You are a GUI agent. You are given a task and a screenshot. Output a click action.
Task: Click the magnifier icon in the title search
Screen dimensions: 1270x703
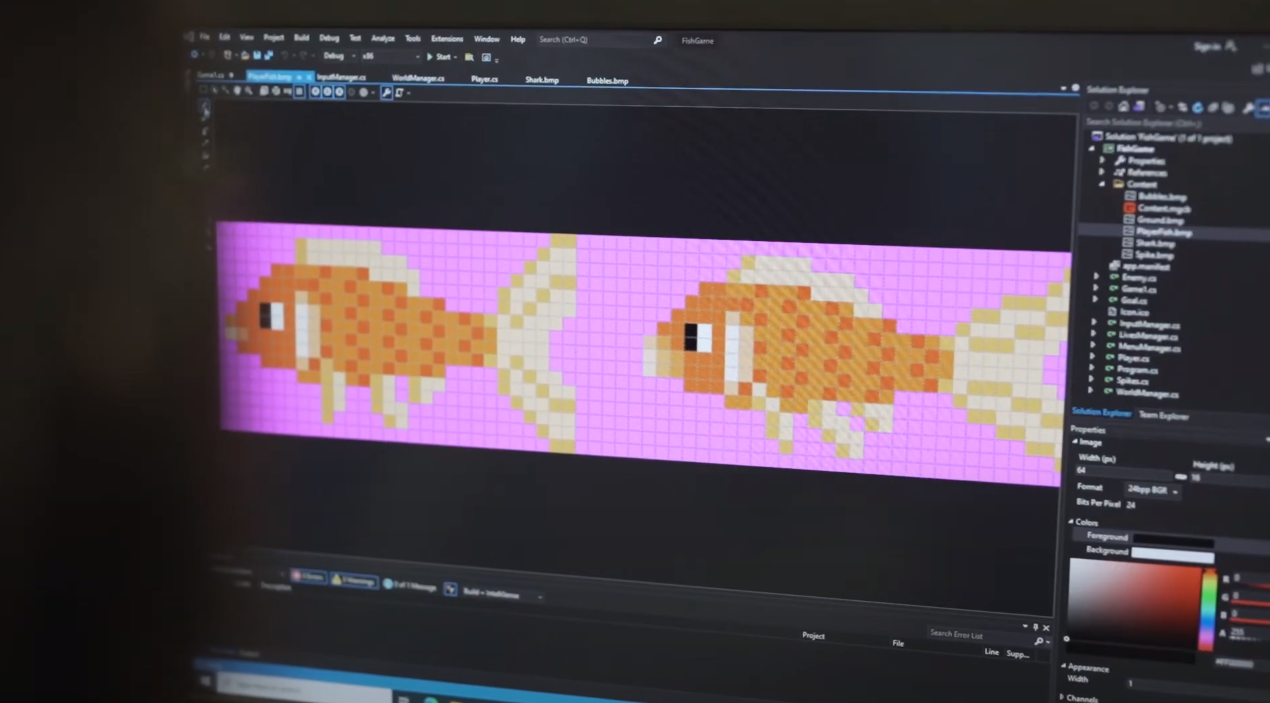coord(658,40)
